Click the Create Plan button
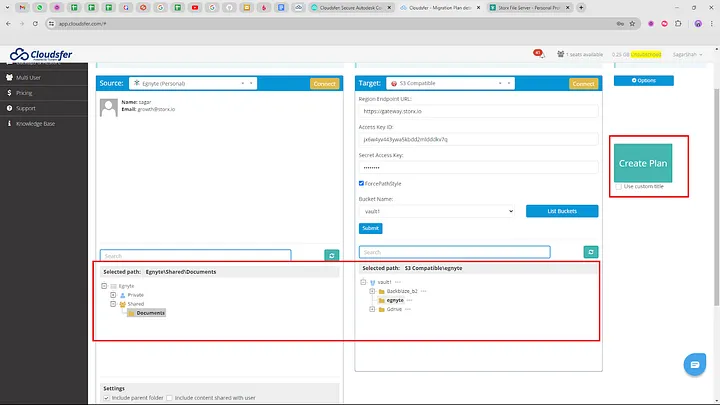Image resolution: width=720 pixels, height=405 pixels. [x=643, y=163]
